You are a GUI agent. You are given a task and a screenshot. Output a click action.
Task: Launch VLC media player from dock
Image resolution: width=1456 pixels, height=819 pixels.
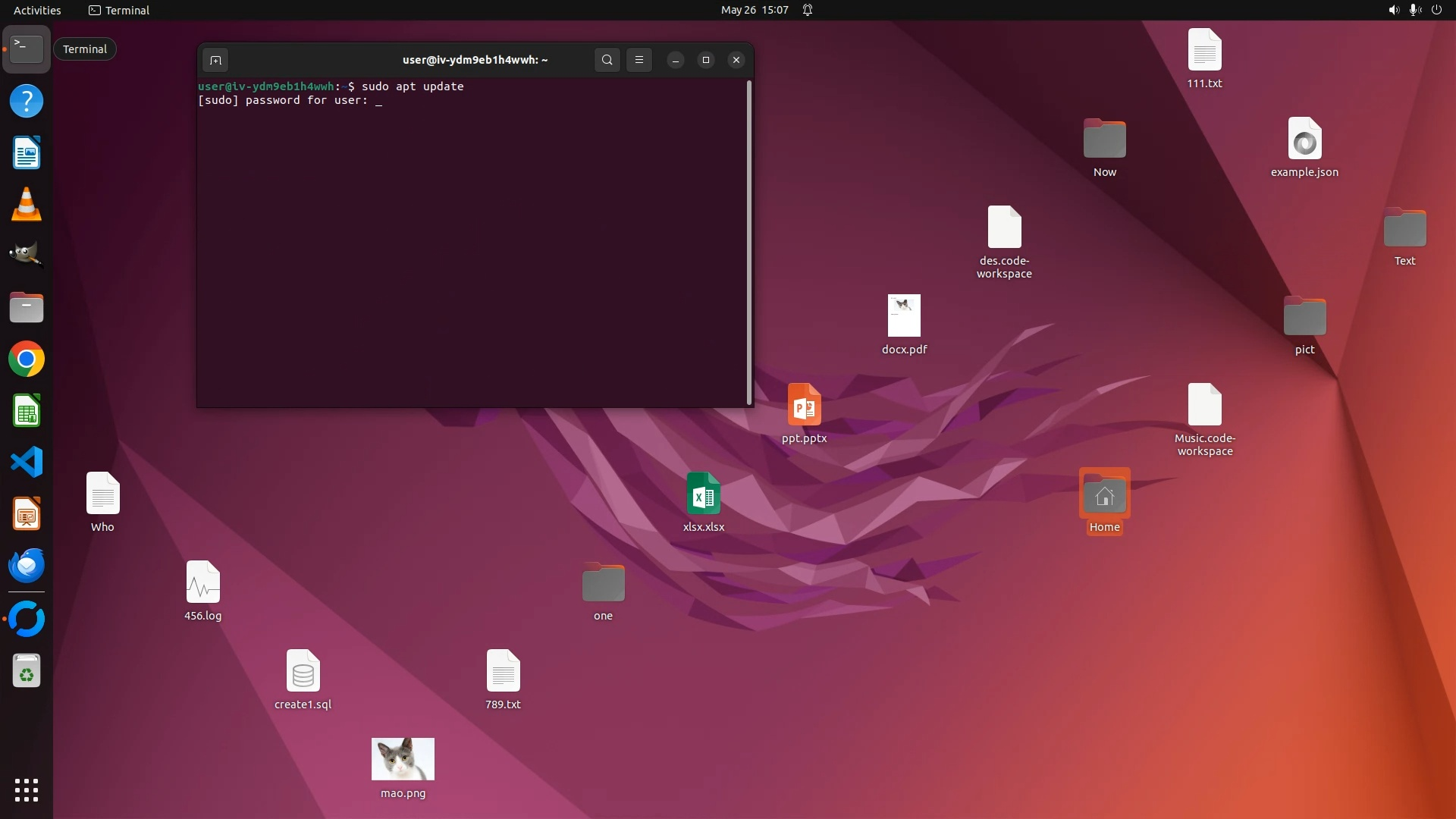coord(27,205)
